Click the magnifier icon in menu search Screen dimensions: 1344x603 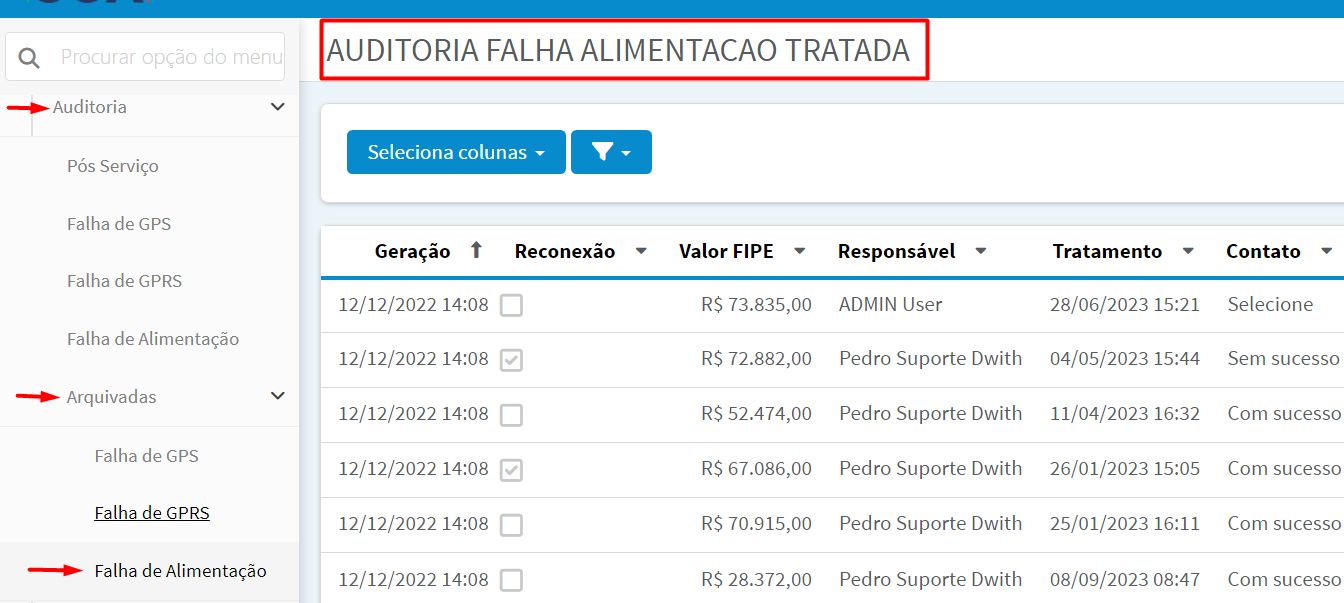(x=29, y=58)
